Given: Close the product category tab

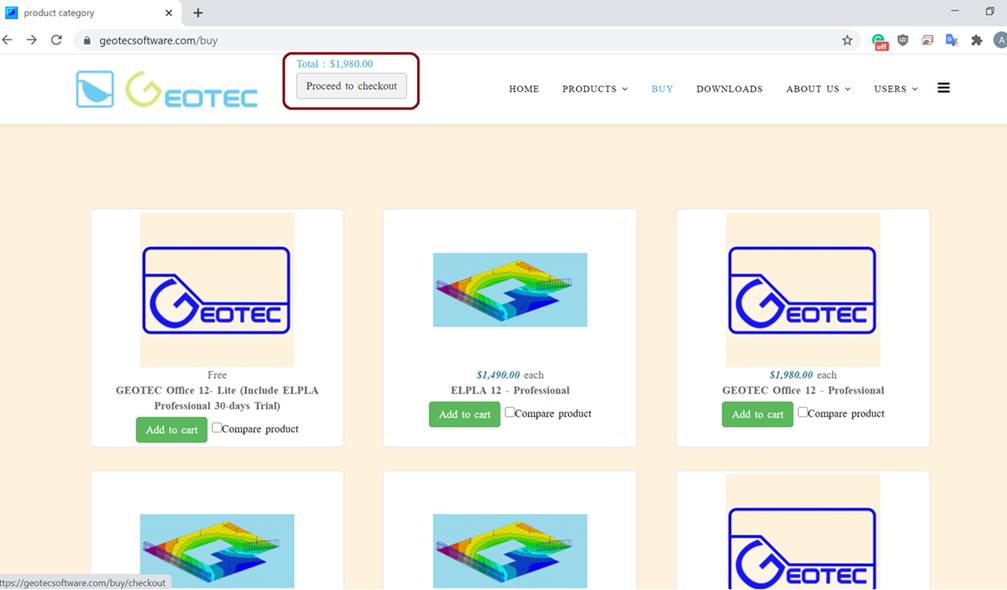Looking at the screenshot, I should 169,13.
